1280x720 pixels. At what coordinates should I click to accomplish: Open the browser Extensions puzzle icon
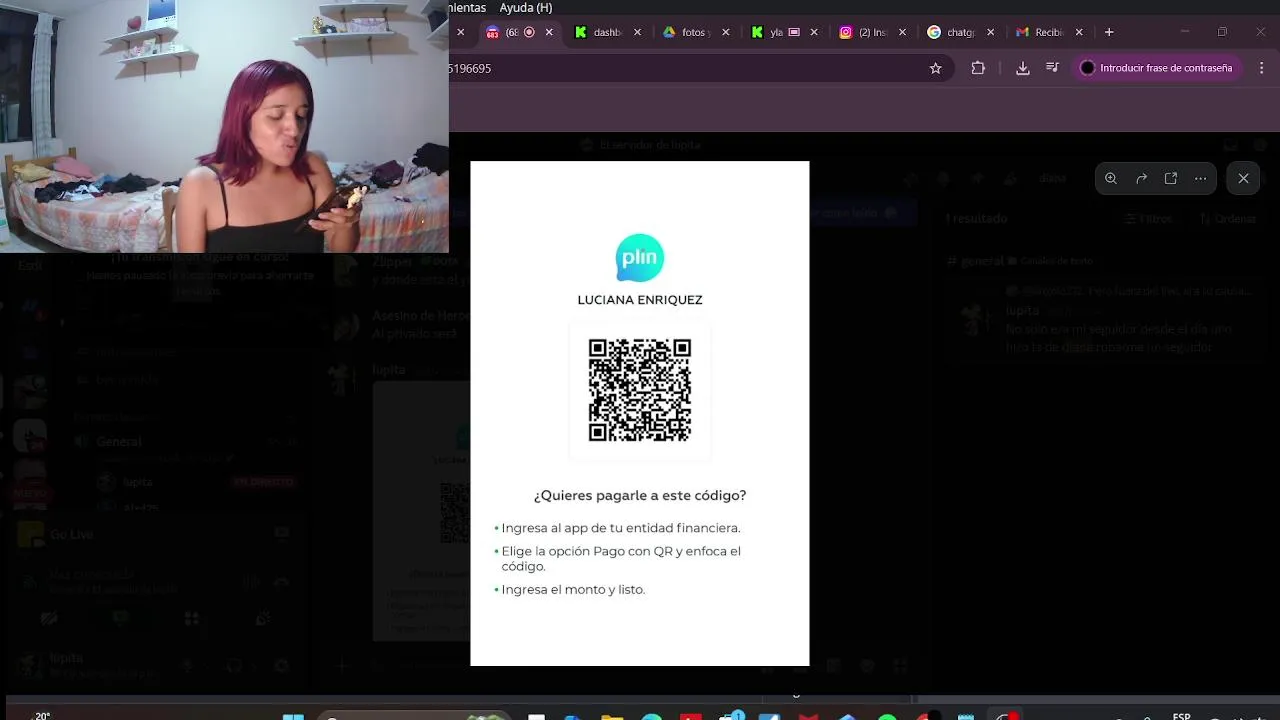pyautogui.click(x=978, y=68)
